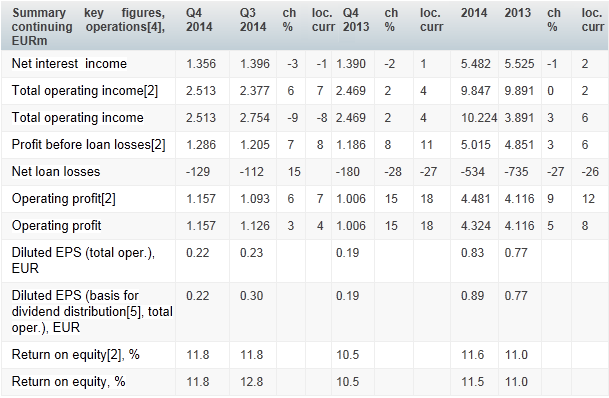Click the Q3 2014 column header

[x=253, y=20]
